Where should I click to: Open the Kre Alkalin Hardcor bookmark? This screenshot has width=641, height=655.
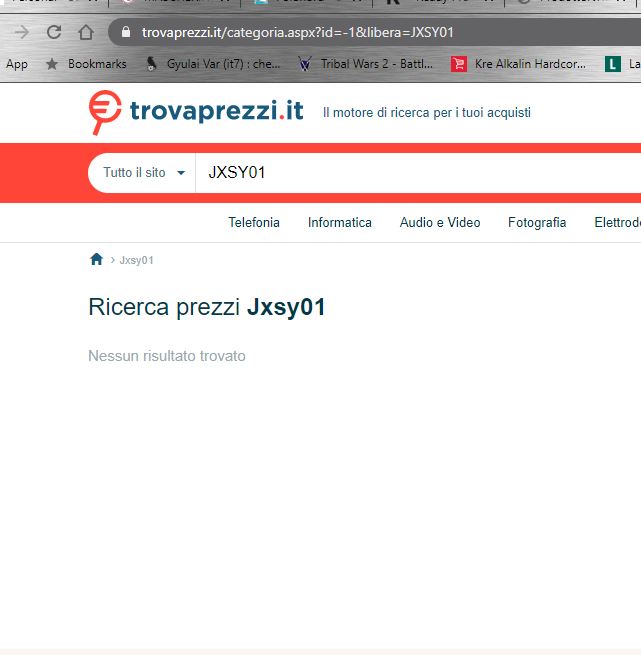pyautogui.click(x=530, y=64)
